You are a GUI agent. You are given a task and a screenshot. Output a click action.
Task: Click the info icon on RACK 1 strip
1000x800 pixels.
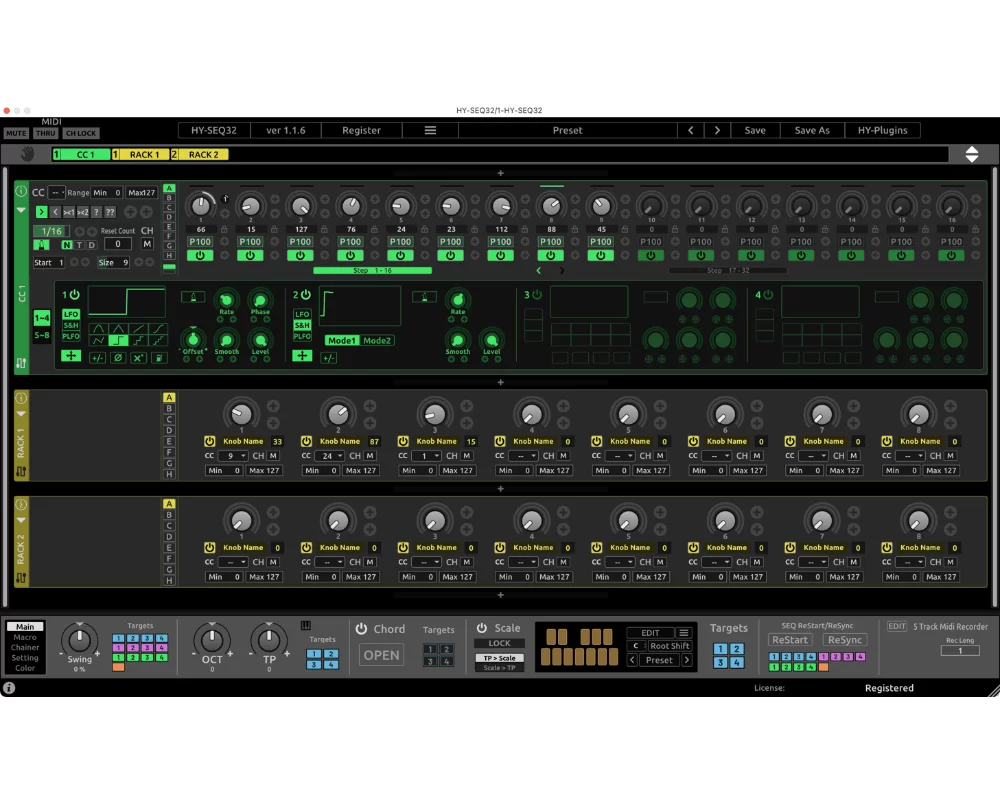pos(21,398)
